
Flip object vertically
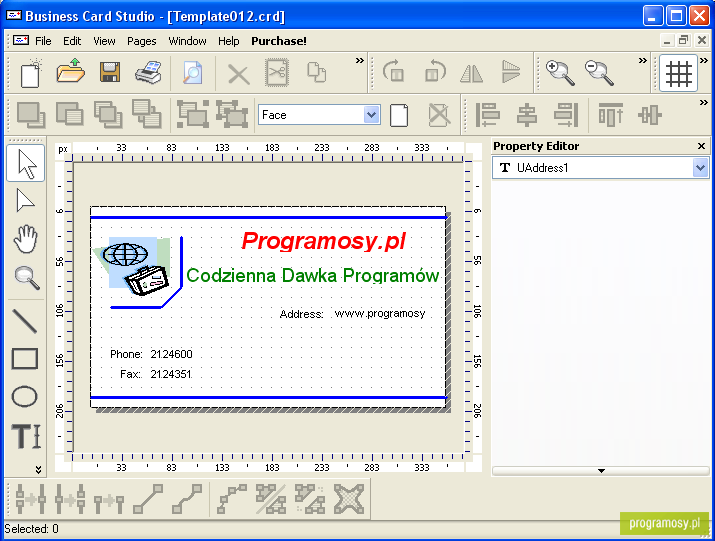coord(511,72)
